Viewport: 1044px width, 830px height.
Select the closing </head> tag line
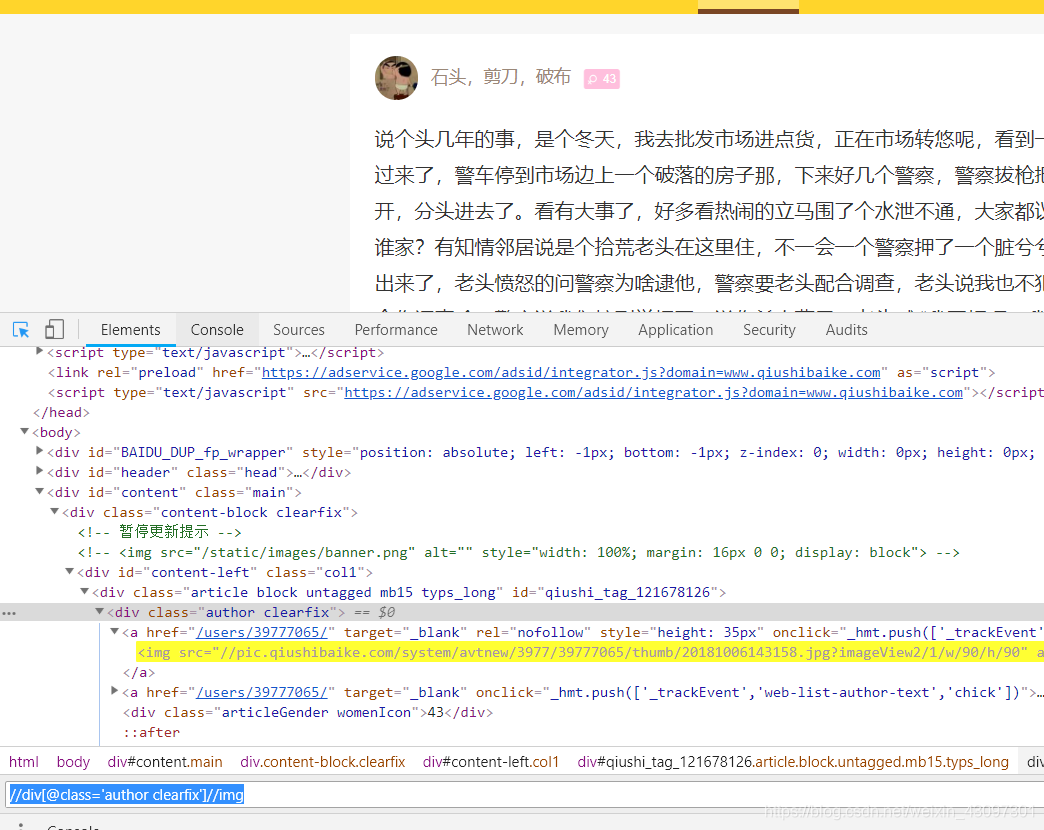point(61,412)
